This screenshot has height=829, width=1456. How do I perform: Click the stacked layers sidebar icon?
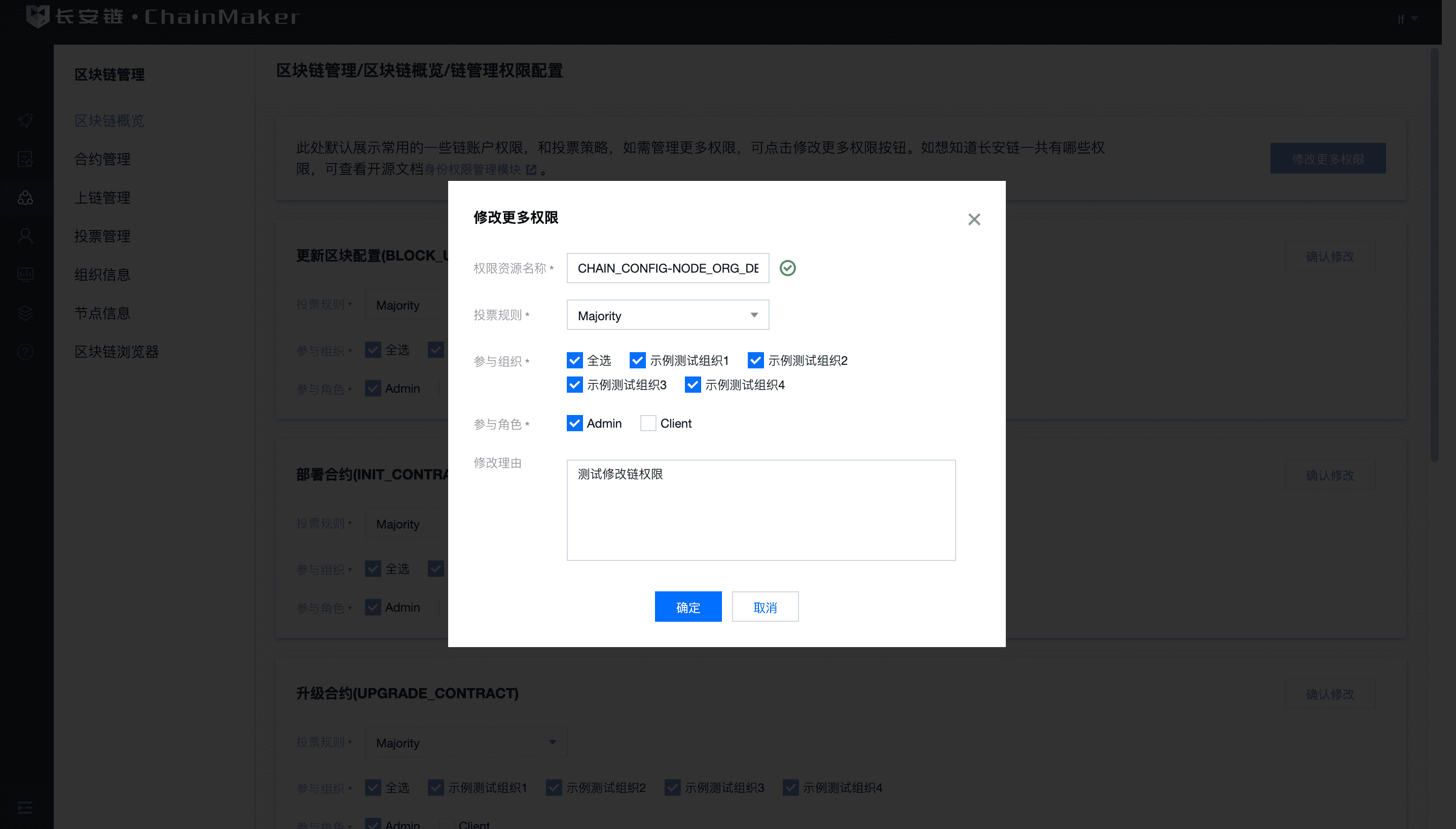tap(25, 313)
